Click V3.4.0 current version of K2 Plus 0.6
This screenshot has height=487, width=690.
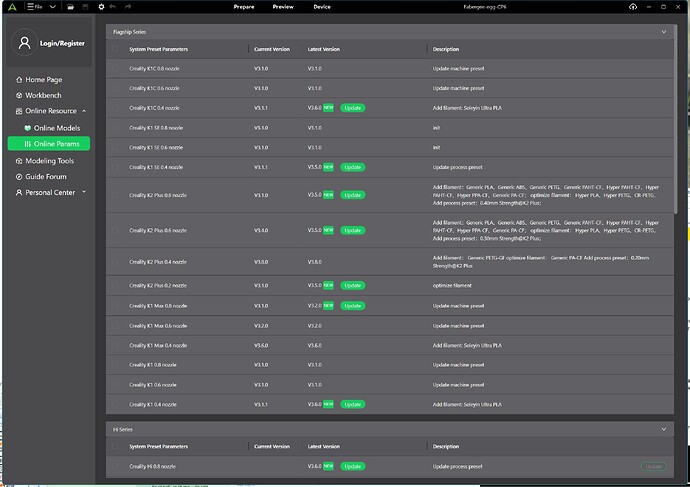click(x=261, y=231)
